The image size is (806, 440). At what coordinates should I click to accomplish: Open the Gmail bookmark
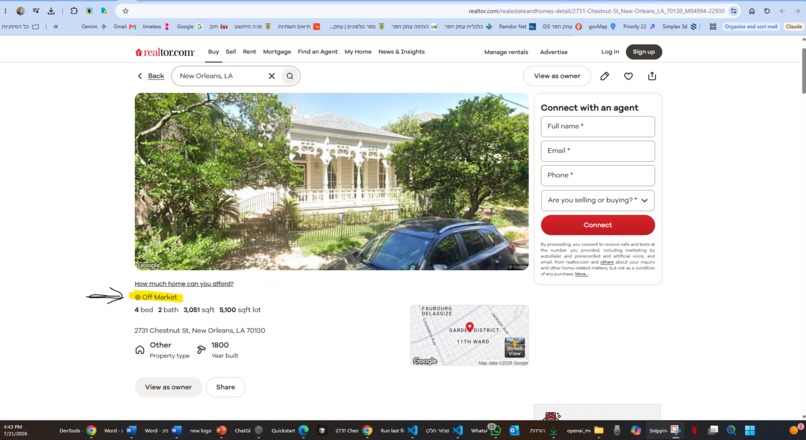(124, 26)
